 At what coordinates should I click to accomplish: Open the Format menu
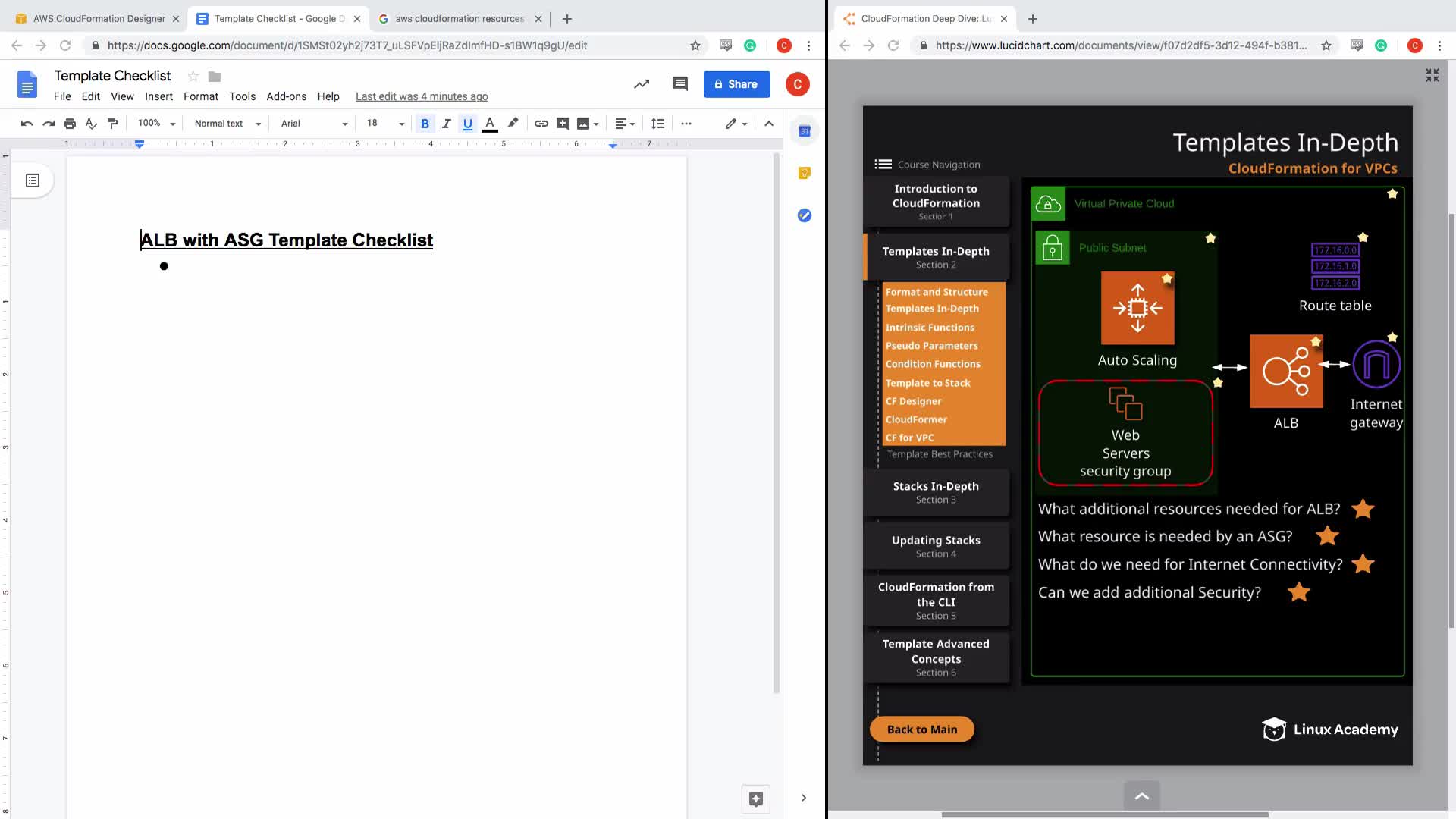pos(200,96)
